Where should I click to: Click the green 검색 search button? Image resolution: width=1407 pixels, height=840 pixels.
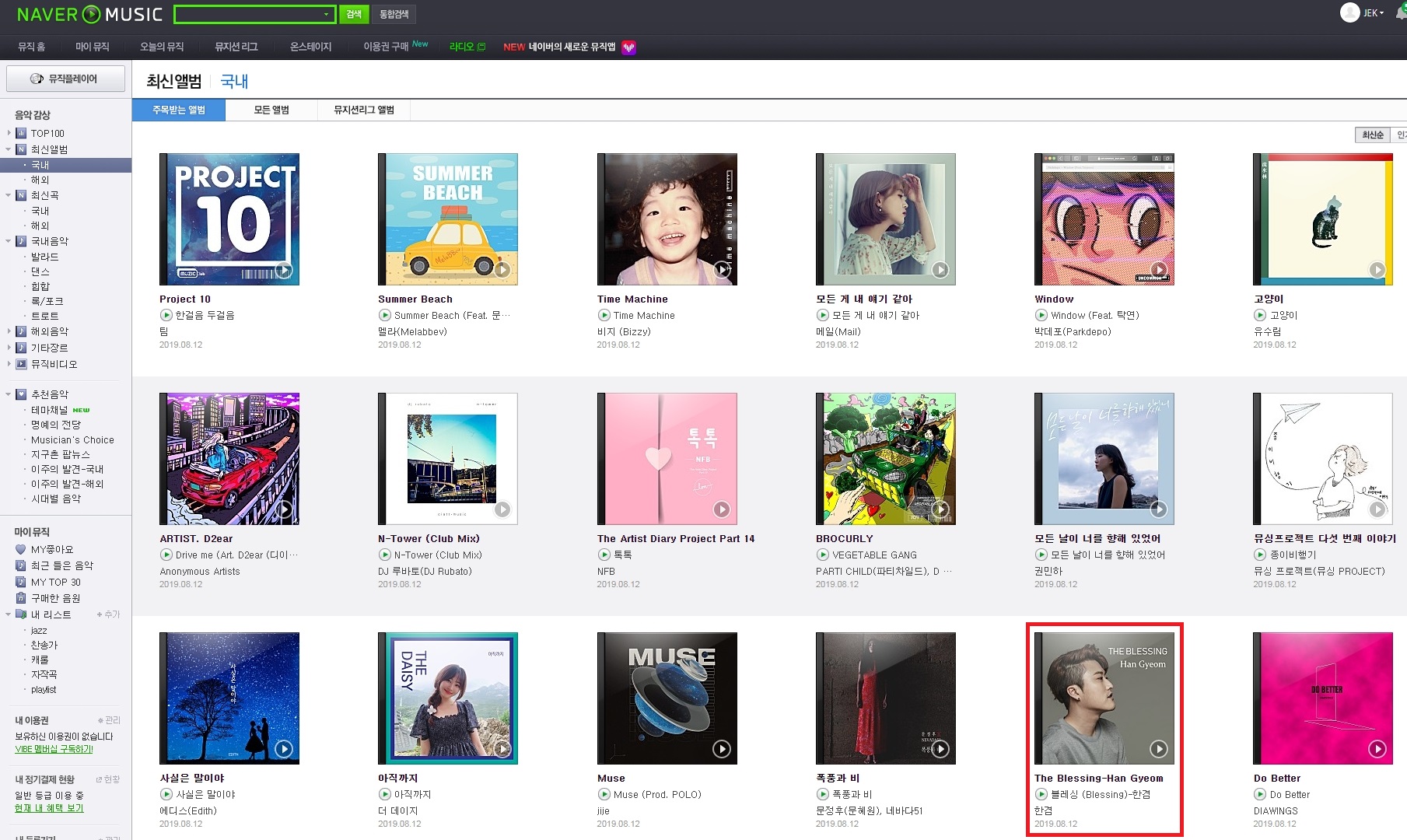click(354, 14)
